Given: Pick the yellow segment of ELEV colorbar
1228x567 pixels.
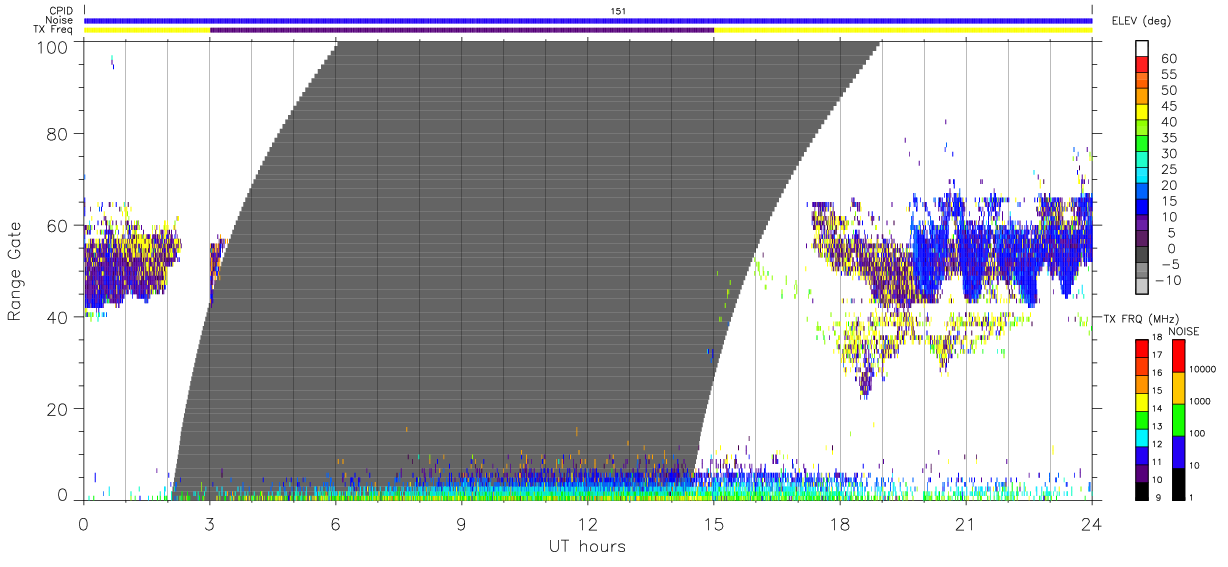Looking at the screenshot, I should pyautogui.click(x=1142, y=114).
